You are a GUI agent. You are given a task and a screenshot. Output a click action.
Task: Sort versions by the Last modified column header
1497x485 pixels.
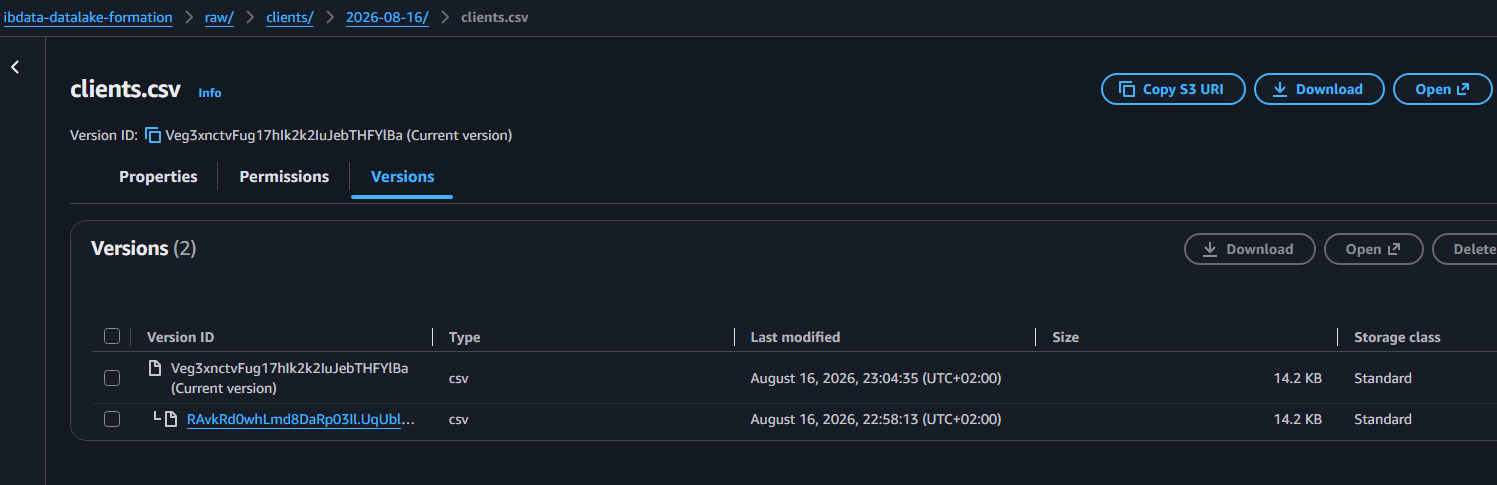[795, 337]
